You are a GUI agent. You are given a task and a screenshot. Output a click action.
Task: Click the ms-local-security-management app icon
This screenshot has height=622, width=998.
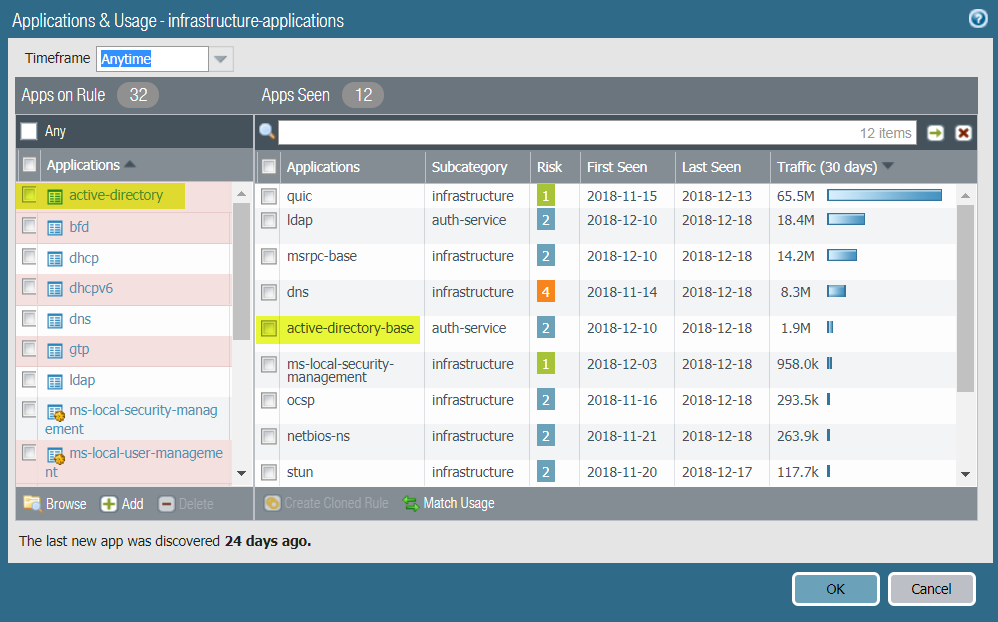click(56, 411)
